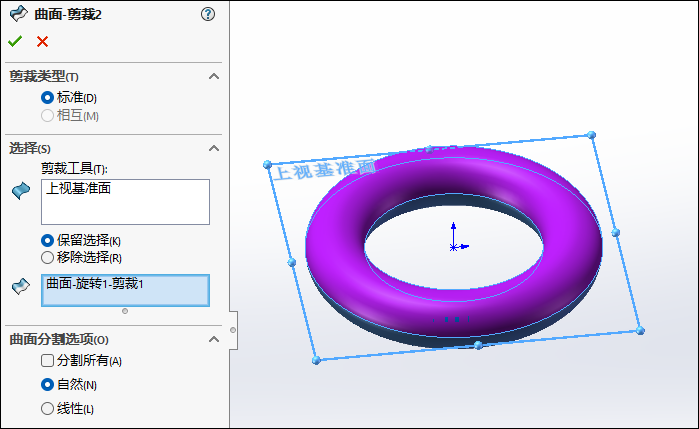The height and width of the screenshot is (429, 699).
Task: Collapse the 选择(S) section
Action: [214, 148]
